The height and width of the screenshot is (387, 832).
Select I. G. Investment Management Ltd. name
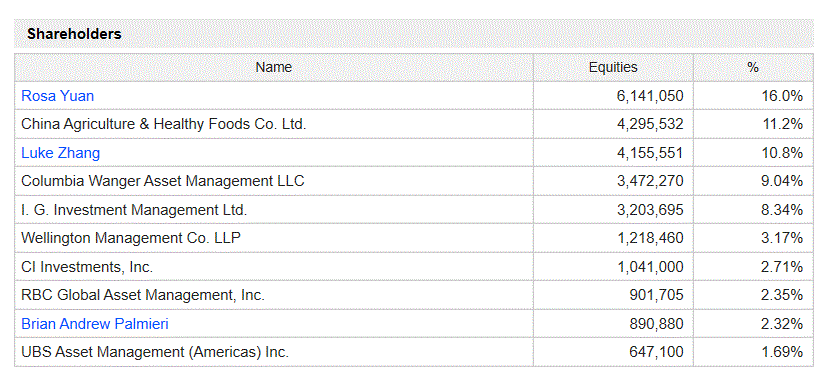click(x=134, y=210)
